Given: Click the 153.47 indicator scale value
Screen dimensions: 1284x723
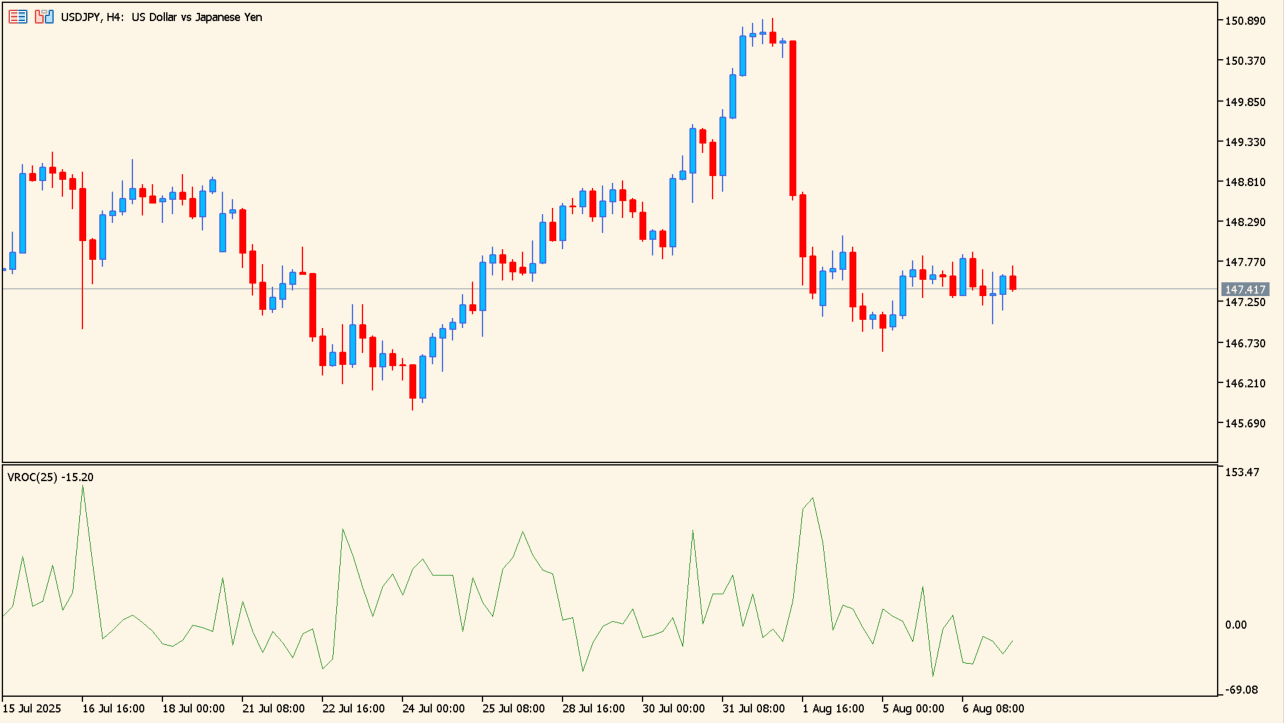Looking at the screenshot, I should [x=1242, y=471].
